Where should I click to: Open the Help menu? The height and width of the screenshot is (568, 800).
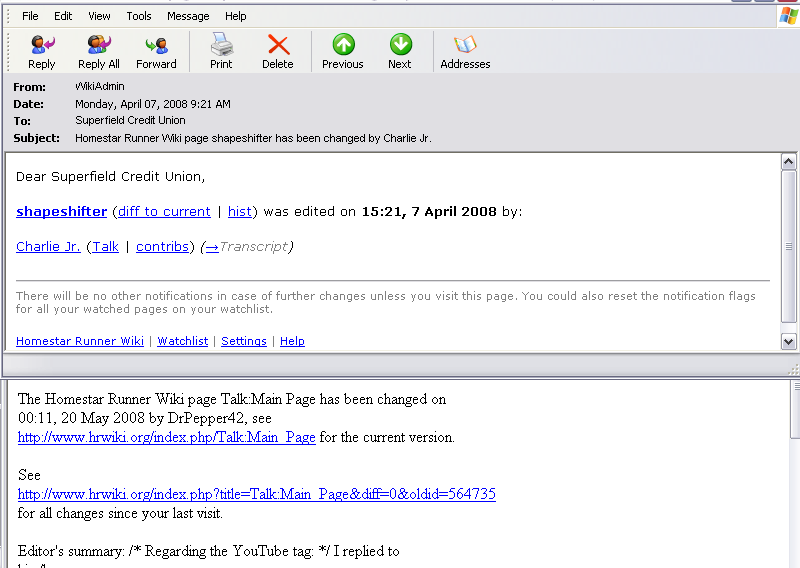tap(236, 16)
